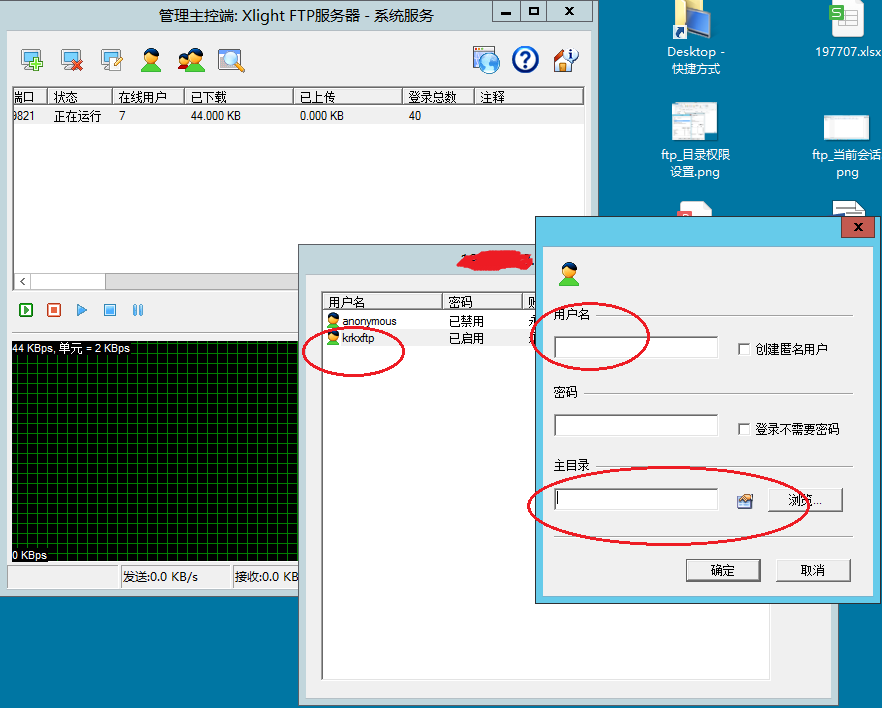This screenshot has height=708, width=882.
Task: Open the user list icon
Action: [x=151, y=60]
